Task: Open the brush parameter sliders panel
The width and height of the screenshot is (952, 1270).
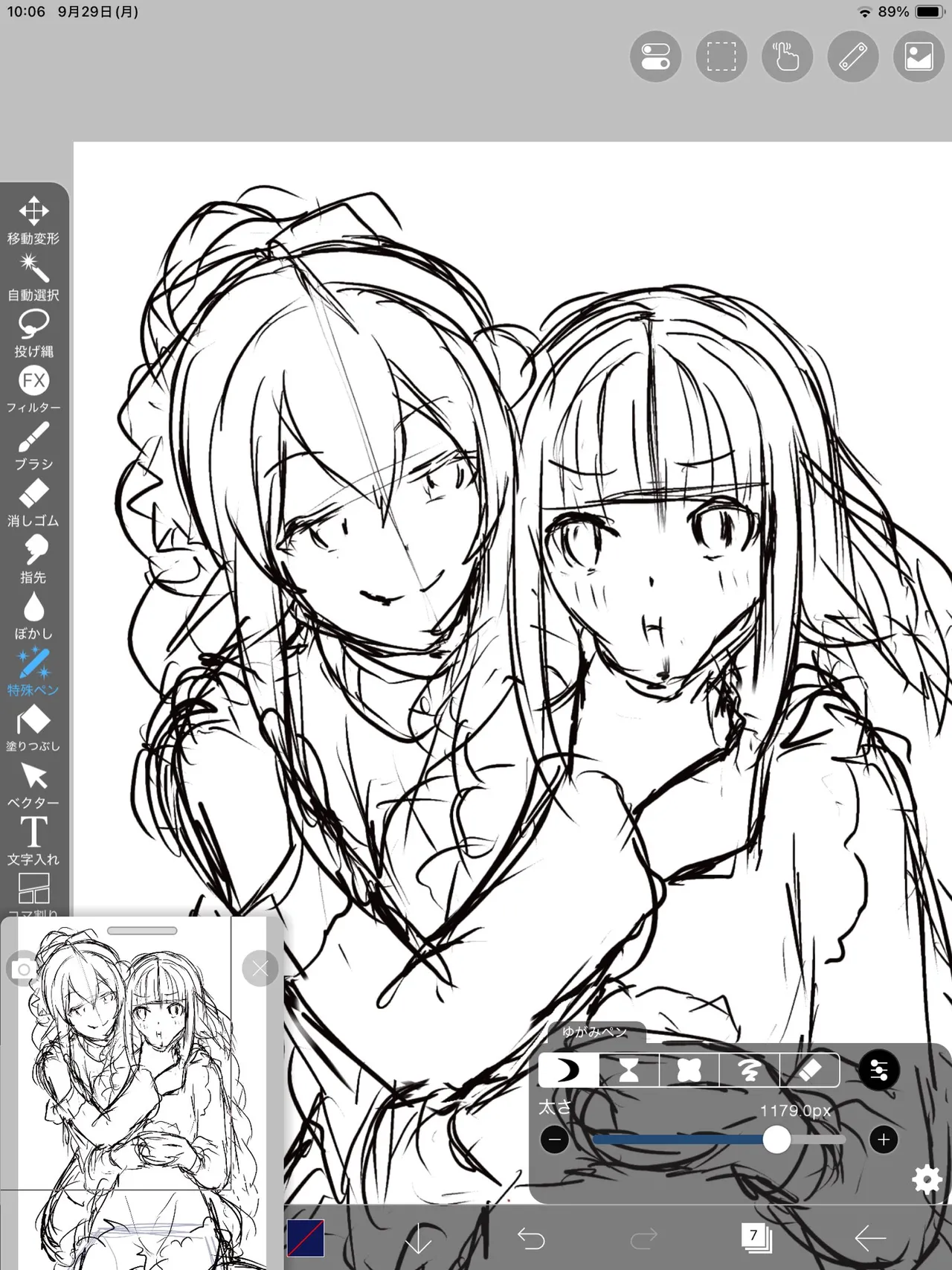Action: [878, 1071]
